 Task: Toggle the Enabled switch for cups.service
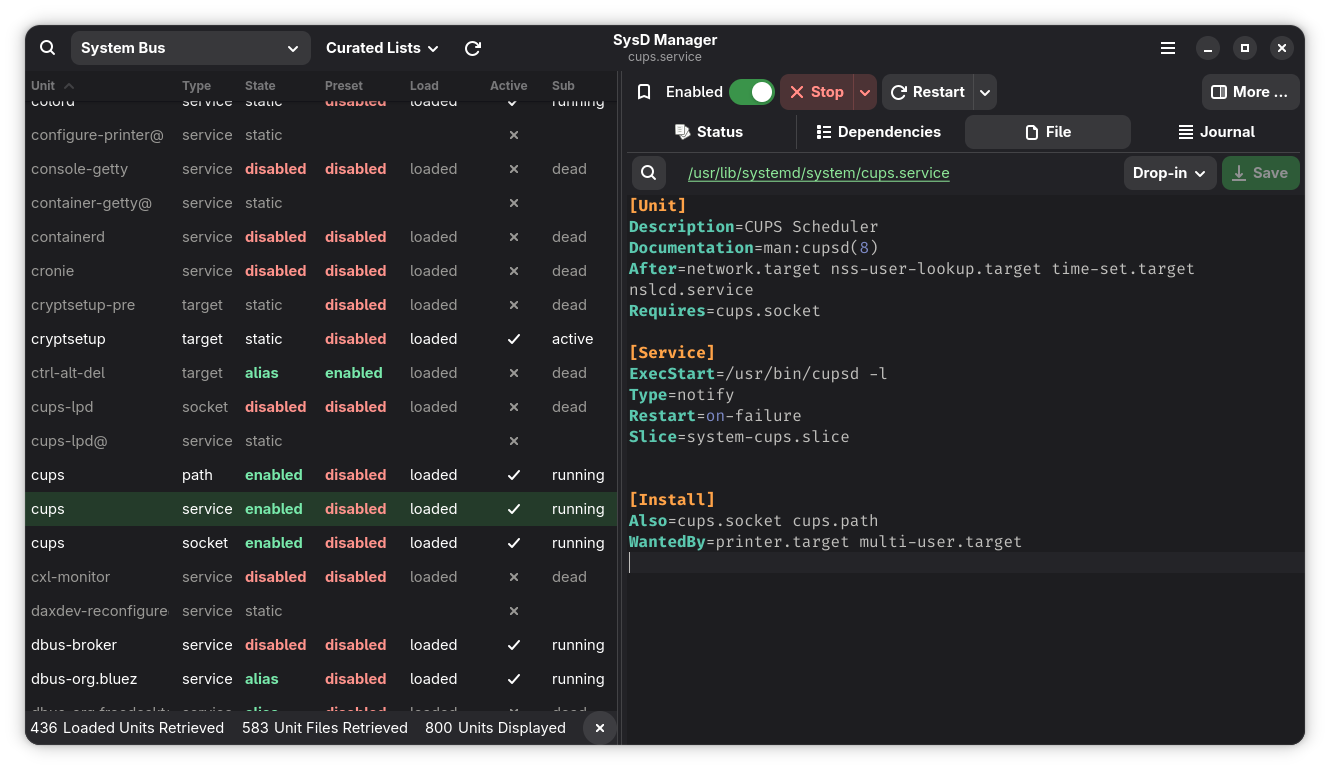point(752,92)
